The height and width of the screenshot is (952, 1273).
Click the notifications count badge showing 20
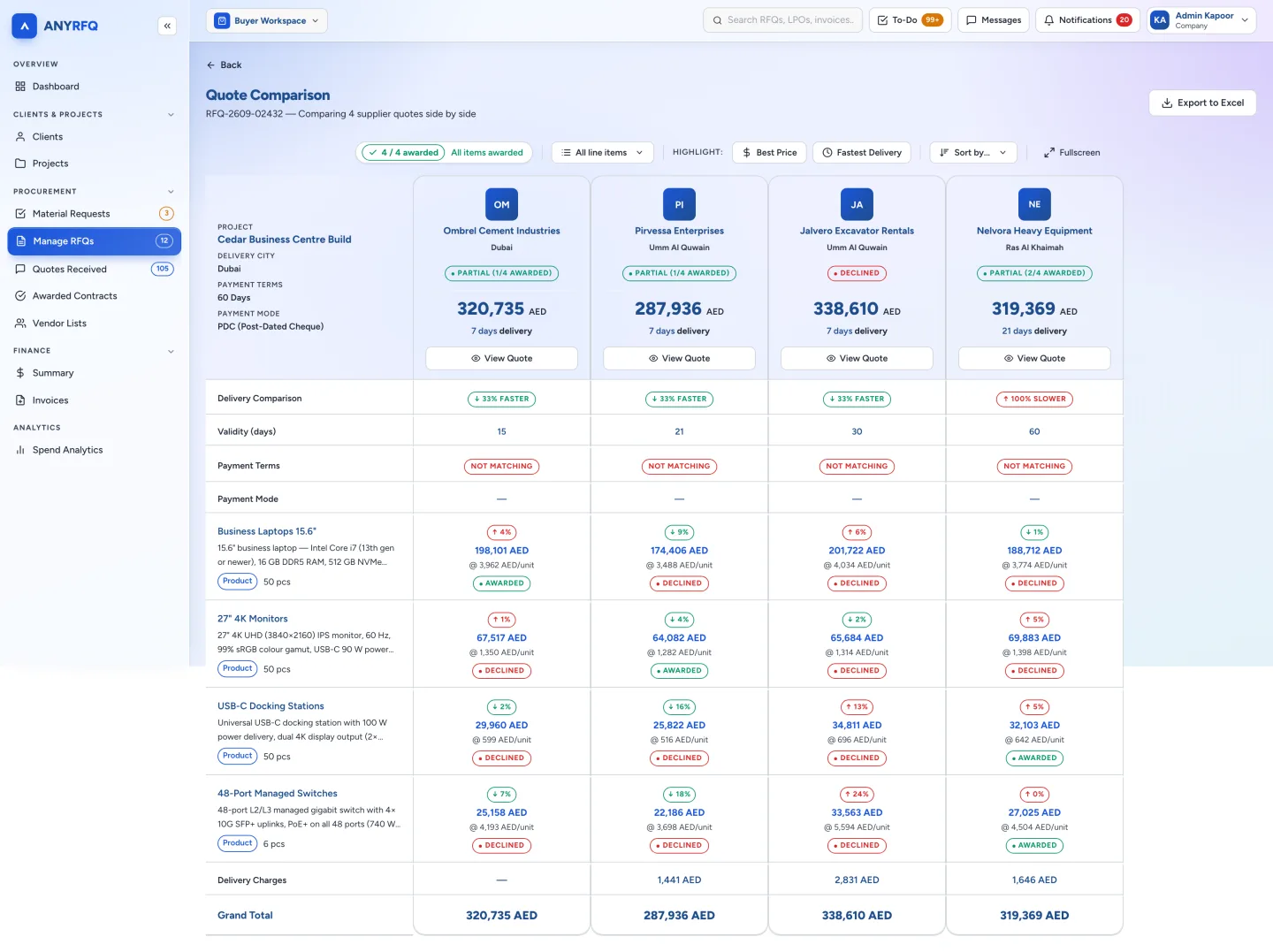[1124, 20]
